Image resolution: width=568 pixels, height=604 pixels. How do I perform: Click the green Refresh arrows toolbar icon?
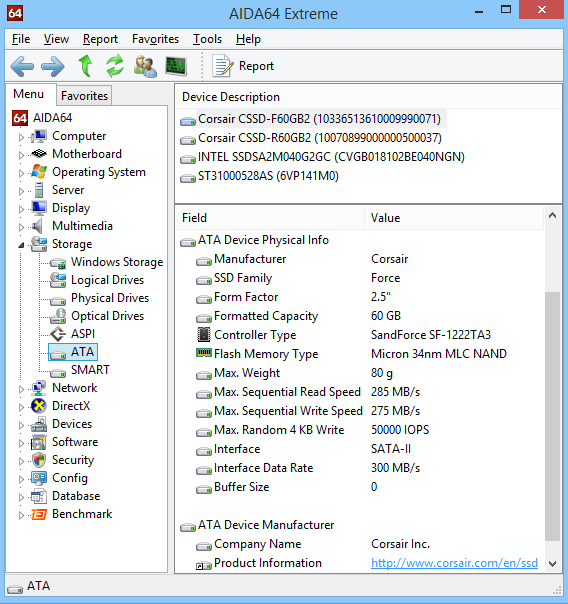point(115,65)
